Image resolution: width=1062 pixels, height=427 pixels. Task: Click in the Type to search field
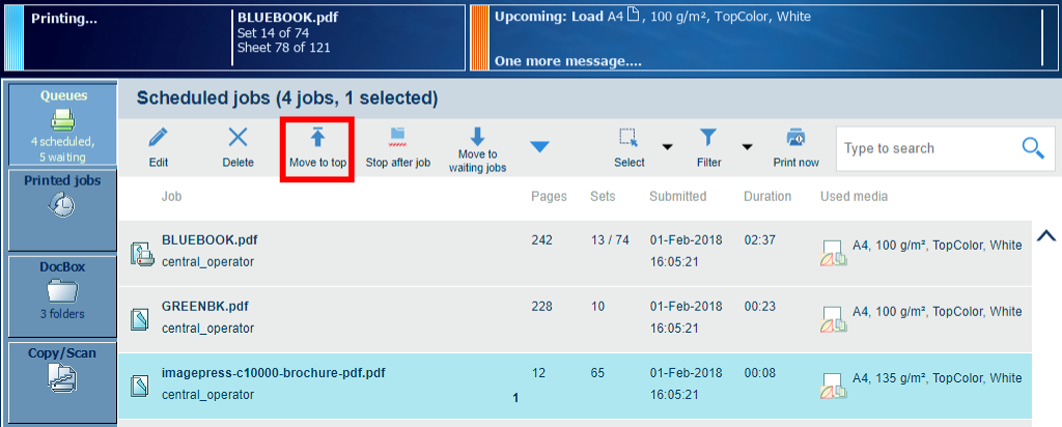click(925, 149)
